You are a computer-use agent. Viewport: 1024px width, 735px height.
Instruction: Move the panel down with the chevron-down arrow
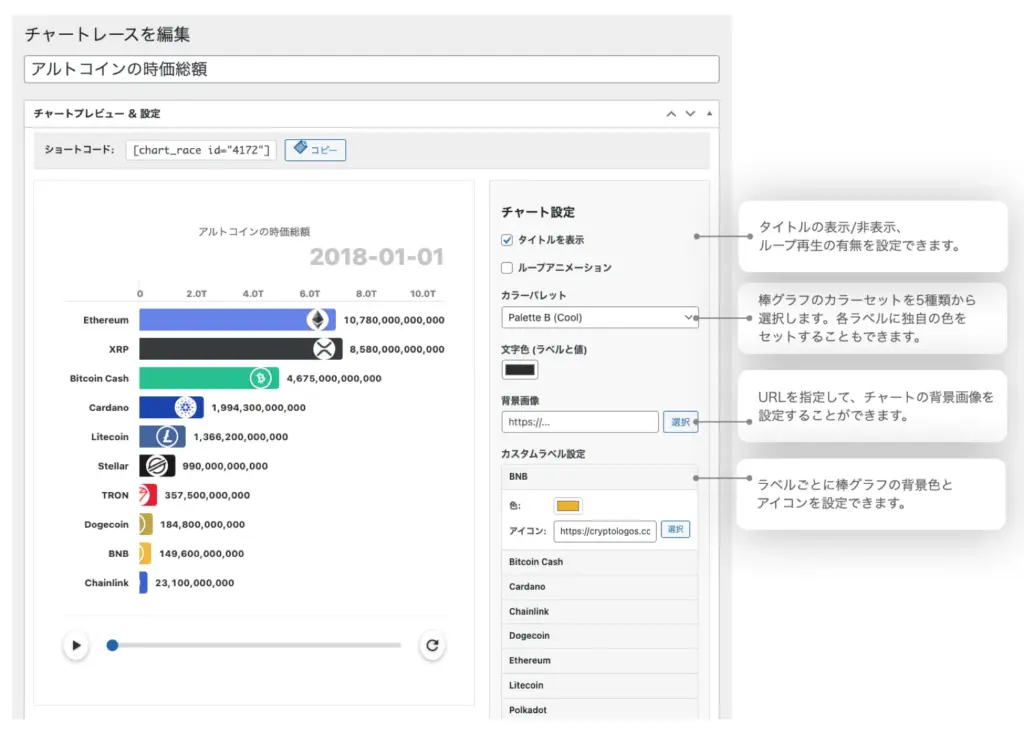click(690, 114)
